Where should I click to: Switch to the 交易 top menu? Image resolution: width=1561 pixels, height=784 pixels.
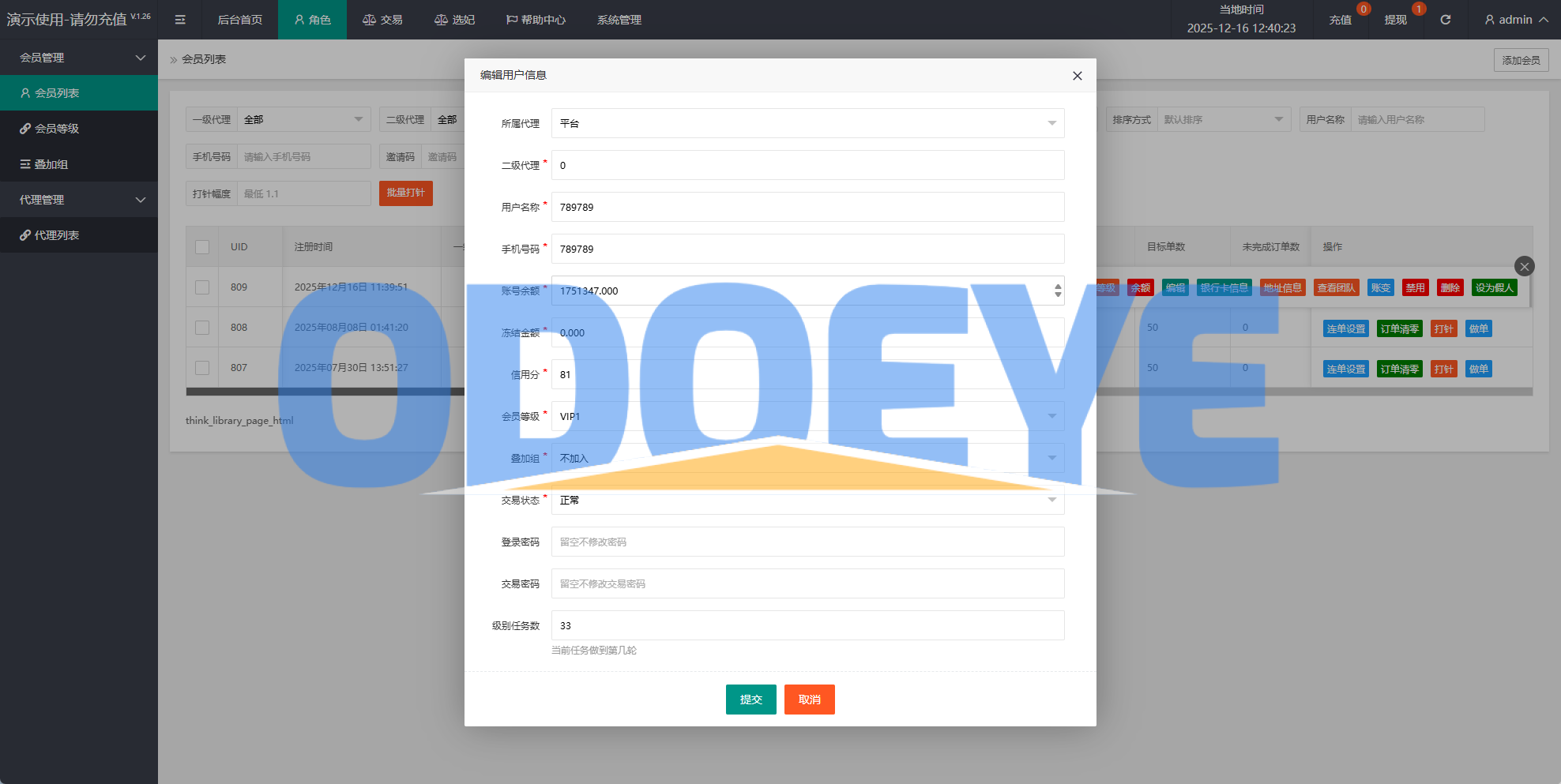coord(382,20)
